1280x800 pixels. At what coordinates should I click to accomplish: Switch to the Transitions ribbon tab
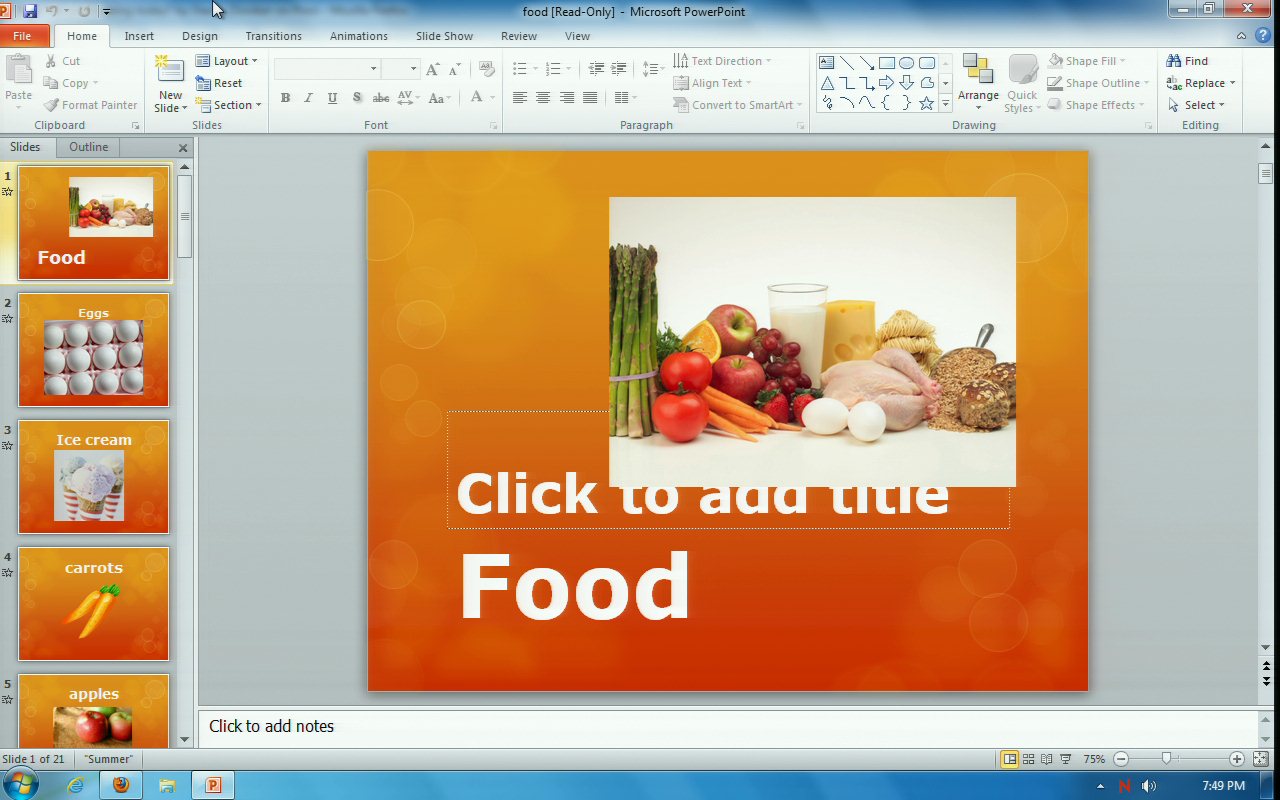click(x=273, y=36)
